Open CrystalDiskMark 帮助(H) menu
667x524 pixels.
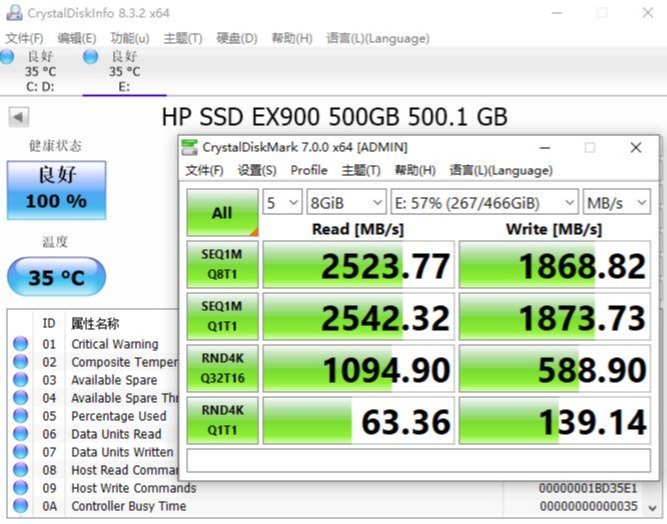tap(415, 170)
